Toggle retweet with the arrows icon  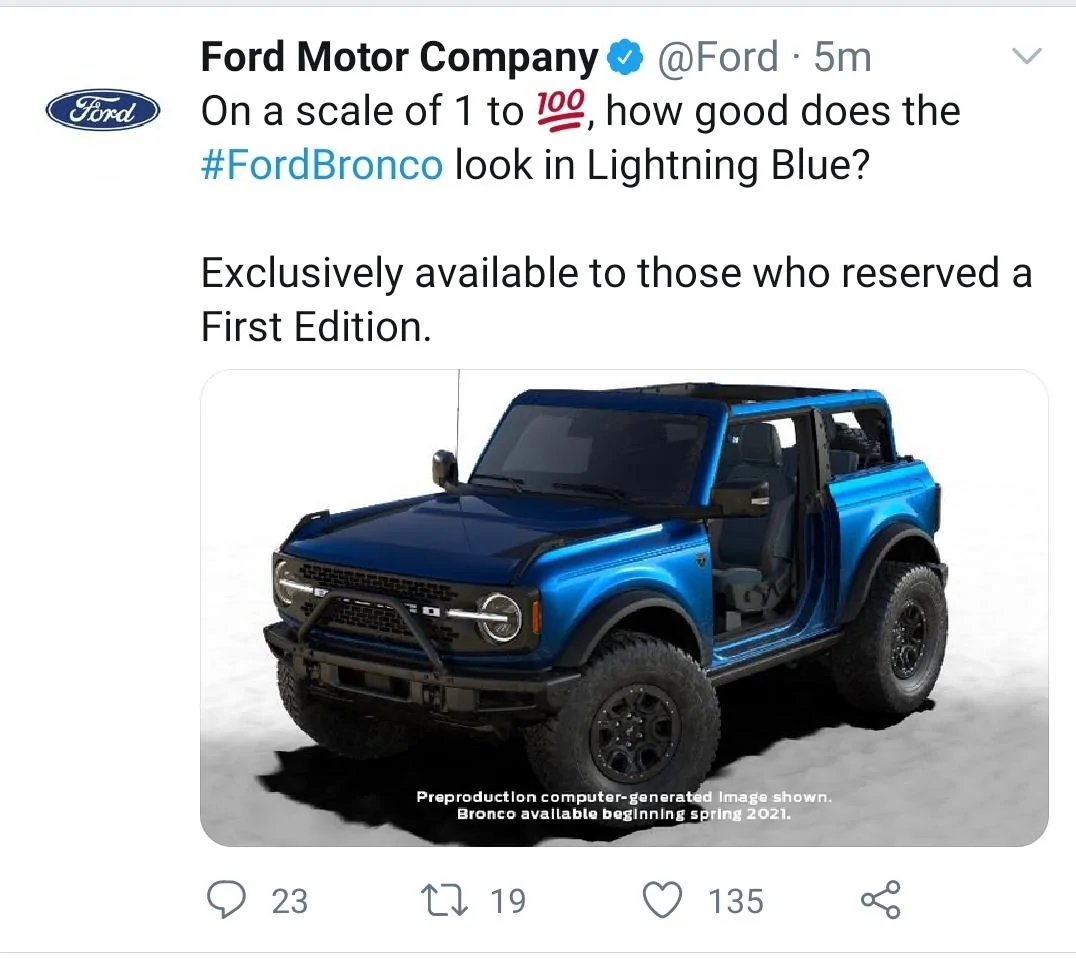pos(444,901)
